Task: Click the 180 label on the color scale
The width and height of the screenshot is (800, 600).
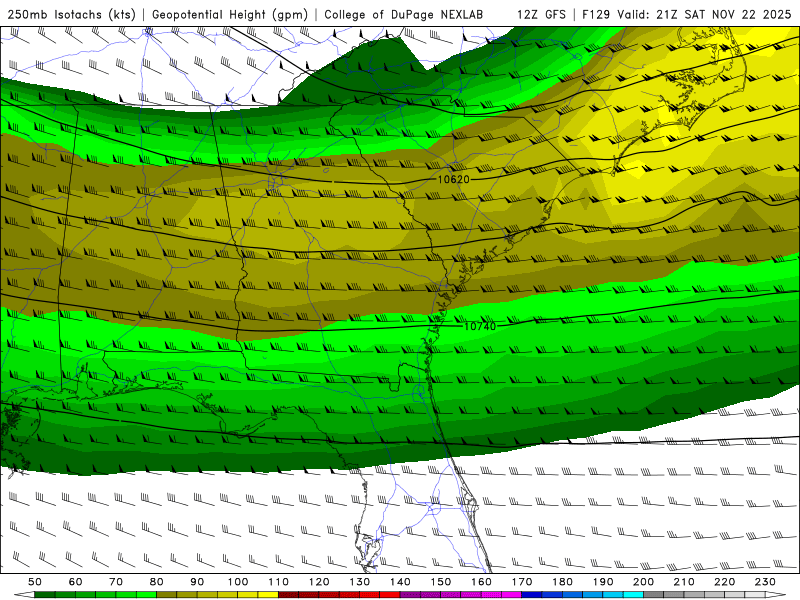Action: click(x=562, y=582)
